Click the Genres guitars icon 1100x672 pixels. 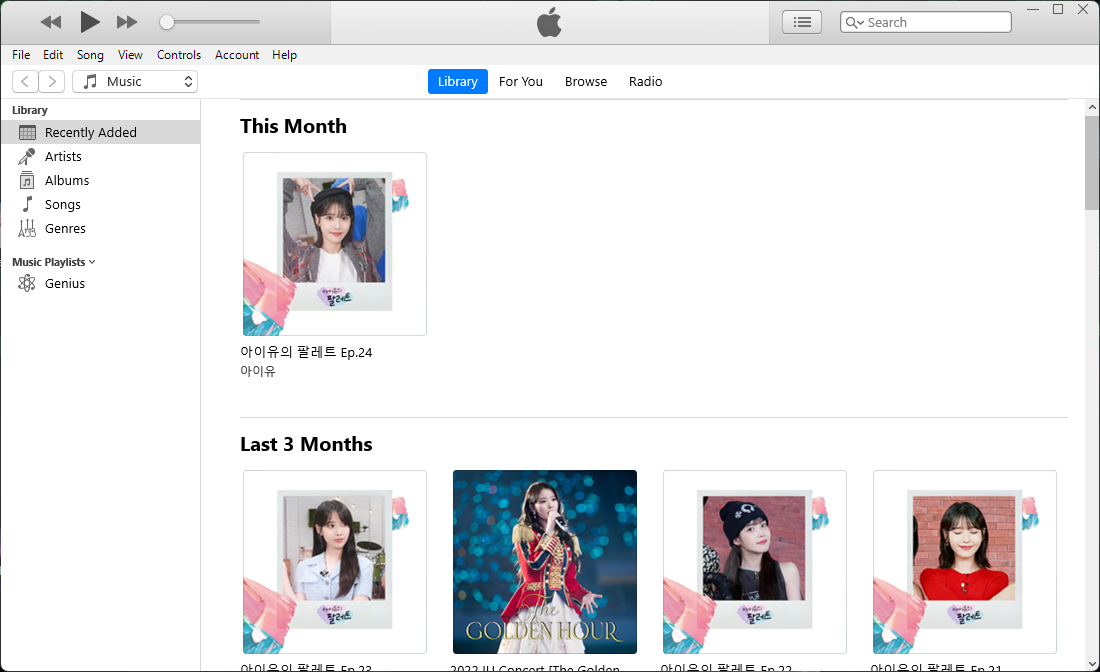[27, 228]
